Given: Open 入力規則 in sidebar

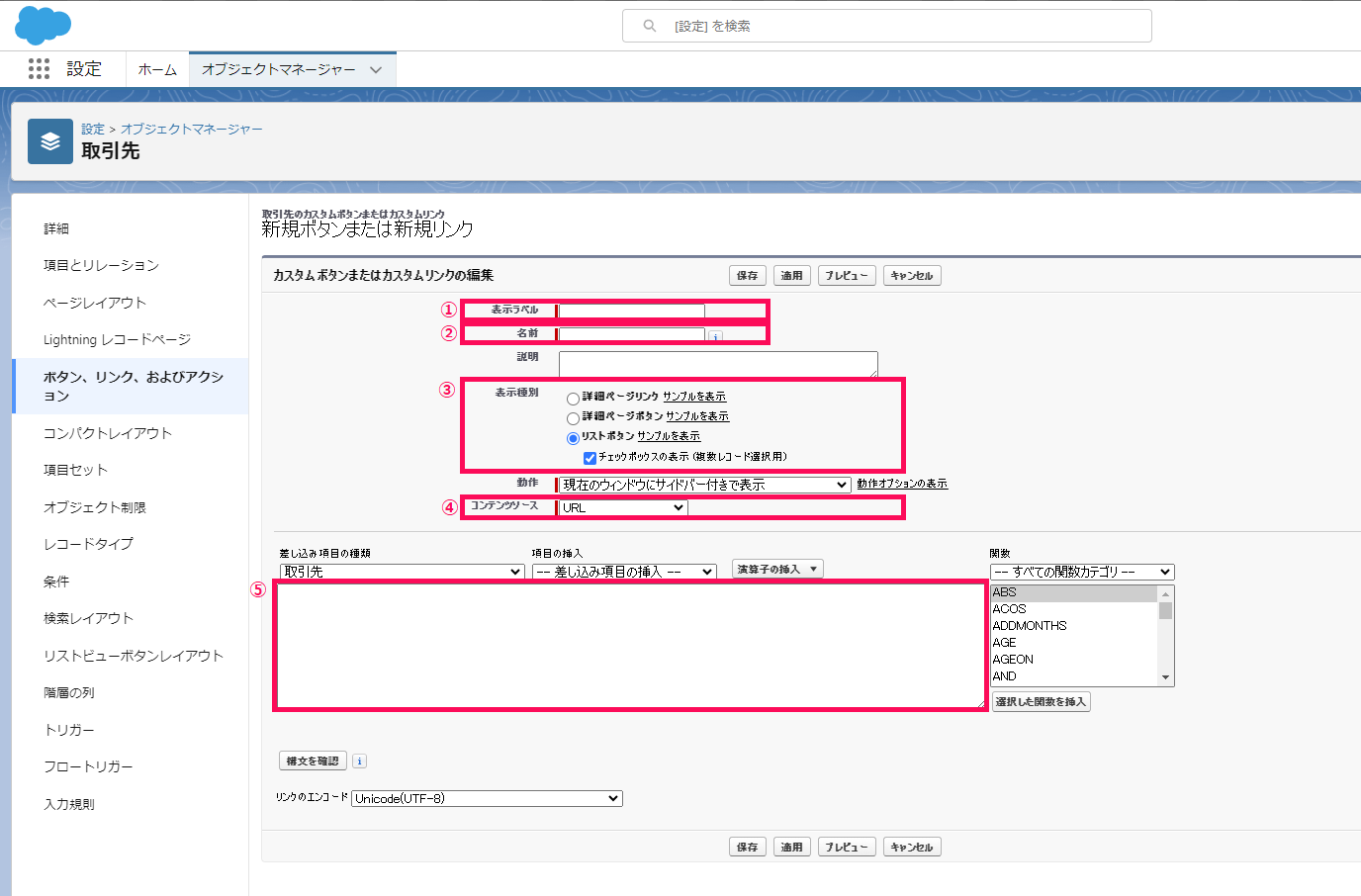Looking at the screenshot, I should click(69, 804).
